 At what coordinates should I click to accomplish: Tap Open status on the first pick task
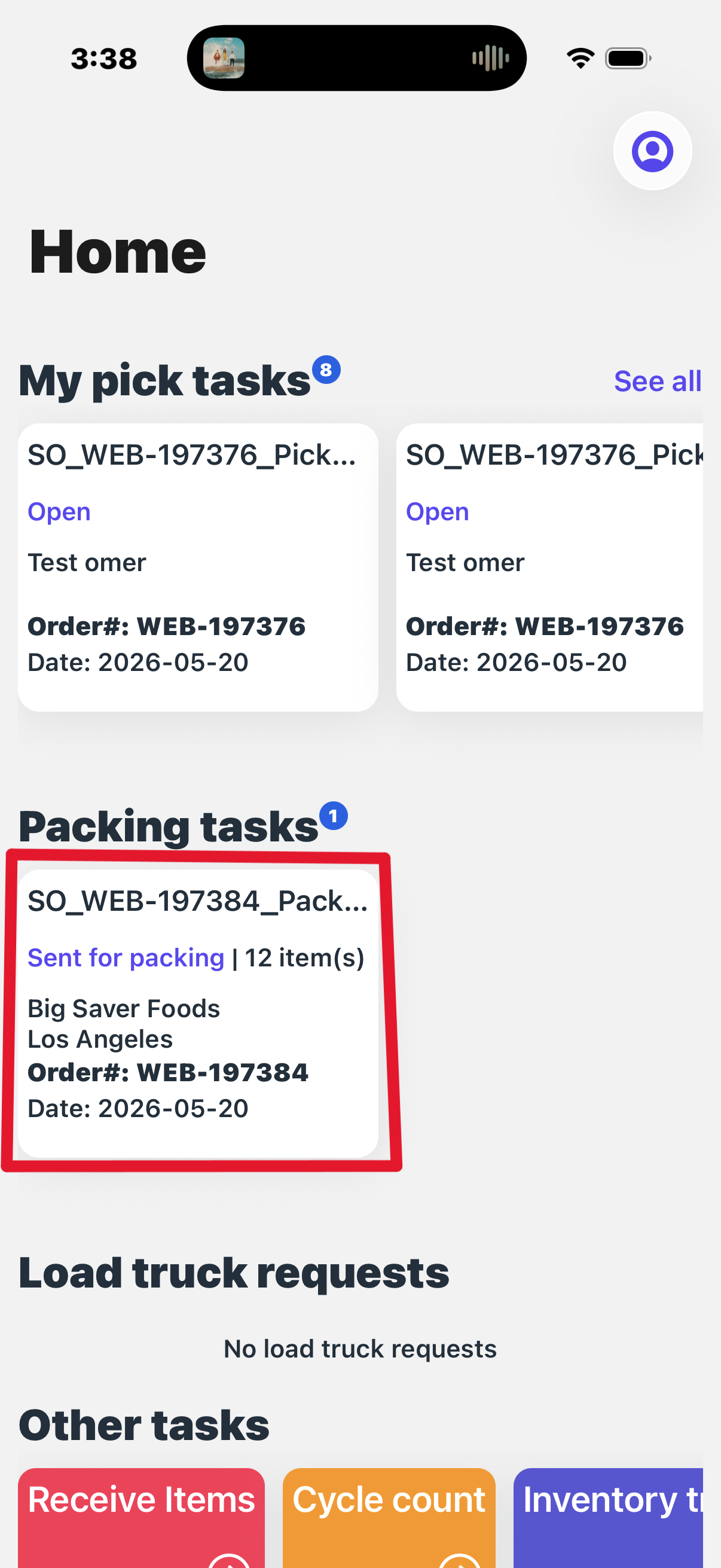click(59, 512)
